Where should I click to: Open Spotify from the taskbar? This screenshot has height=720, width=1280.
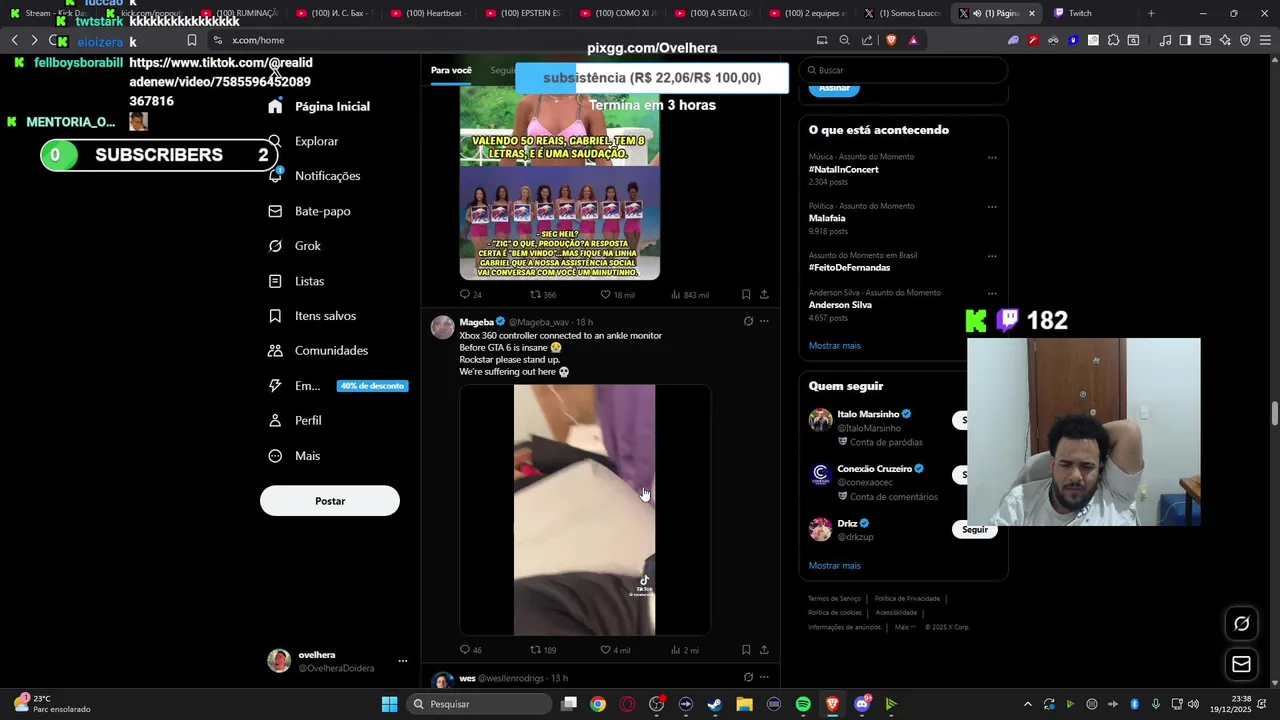[x=803, y=704]
